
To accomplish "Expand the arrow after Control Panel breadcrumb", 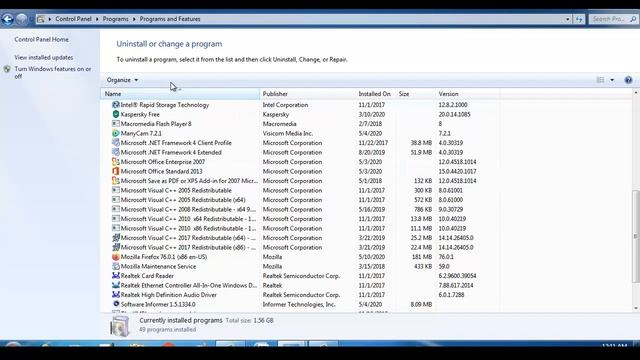I will tap(97, 19).
